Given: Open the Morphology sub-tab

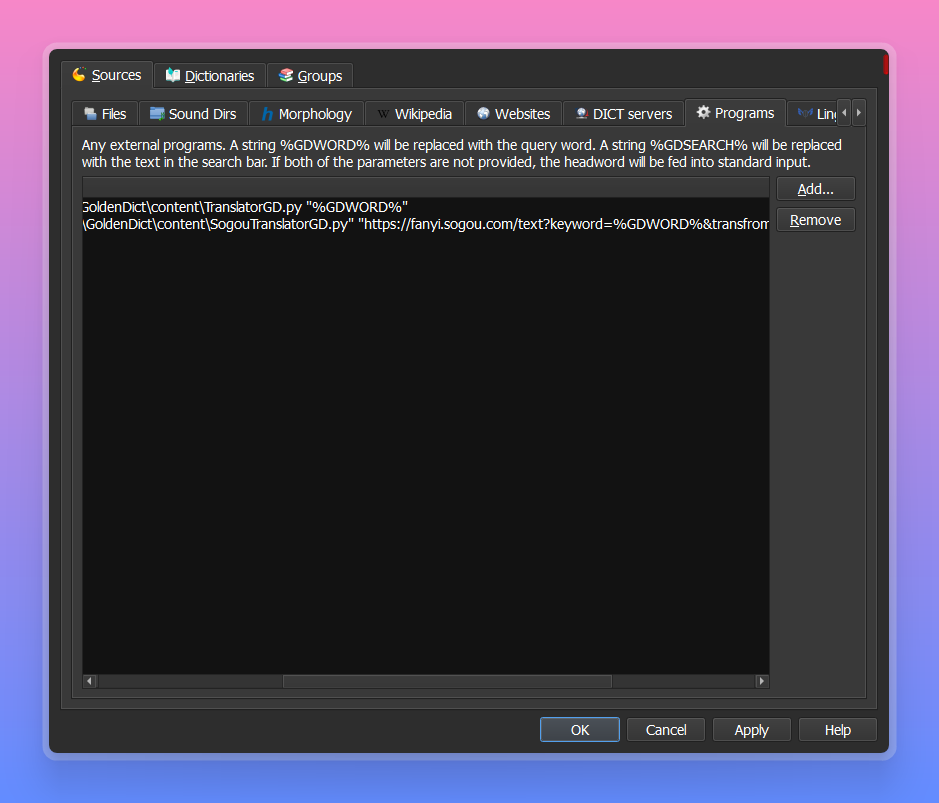Looking at the screenshot, I should pos(306,114).
